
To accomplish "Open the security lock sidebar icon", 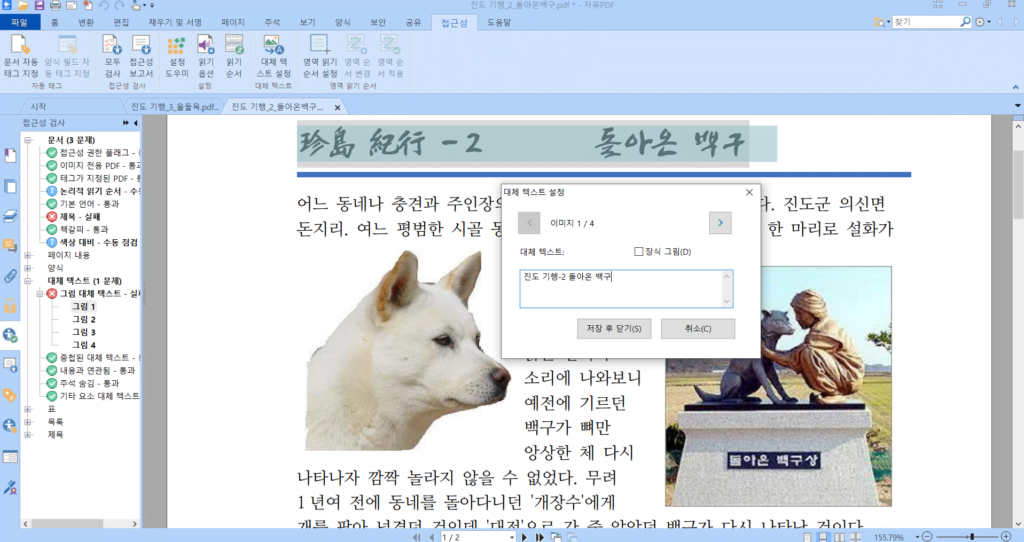I will click(10, 306).
